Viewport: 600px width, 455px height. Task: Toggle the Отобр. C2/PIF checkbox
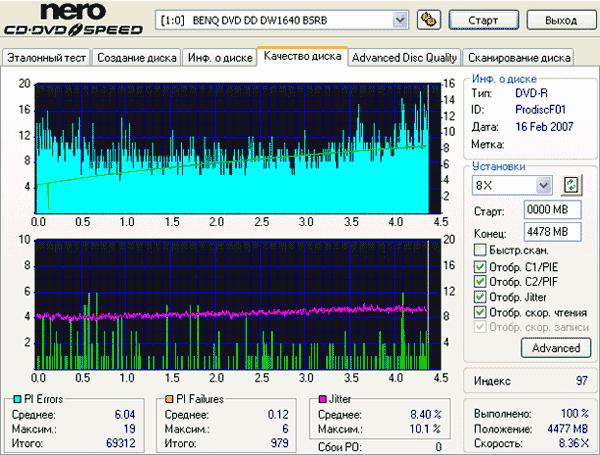[x=480, y=281]
